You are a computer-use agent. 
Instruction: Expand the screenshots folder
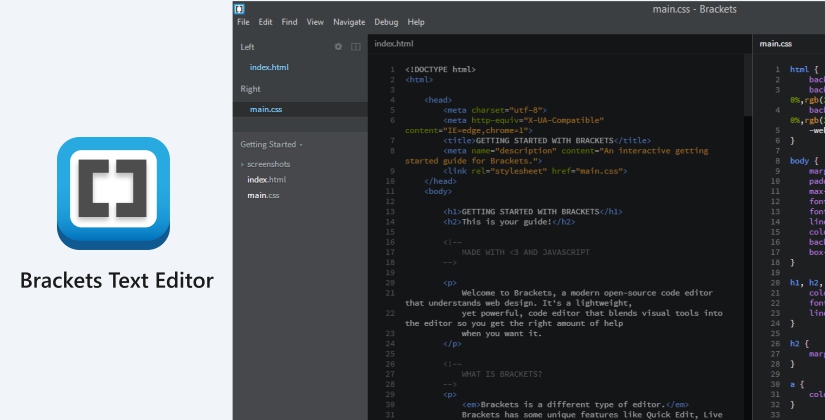click(x=268, y=164)
